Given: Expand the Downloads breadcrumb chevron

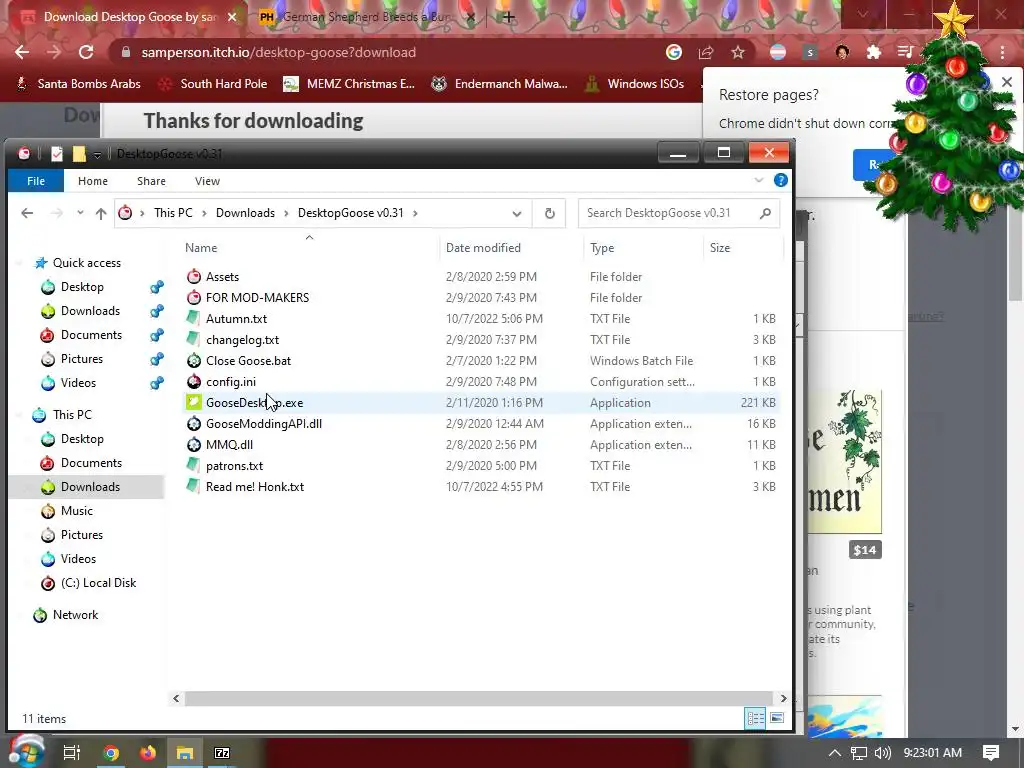Looking at the screenshot, I should pos(286,213).
